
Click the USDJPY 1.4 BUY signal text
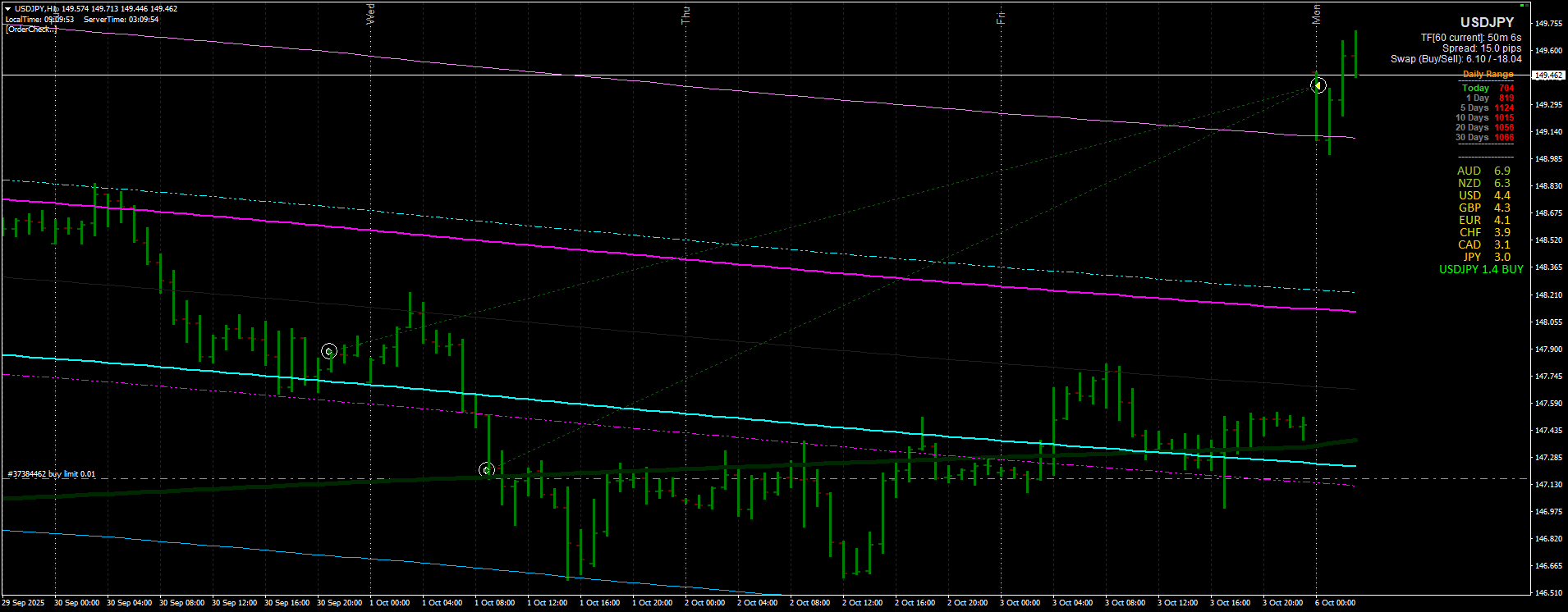[x=1481, y=270]
